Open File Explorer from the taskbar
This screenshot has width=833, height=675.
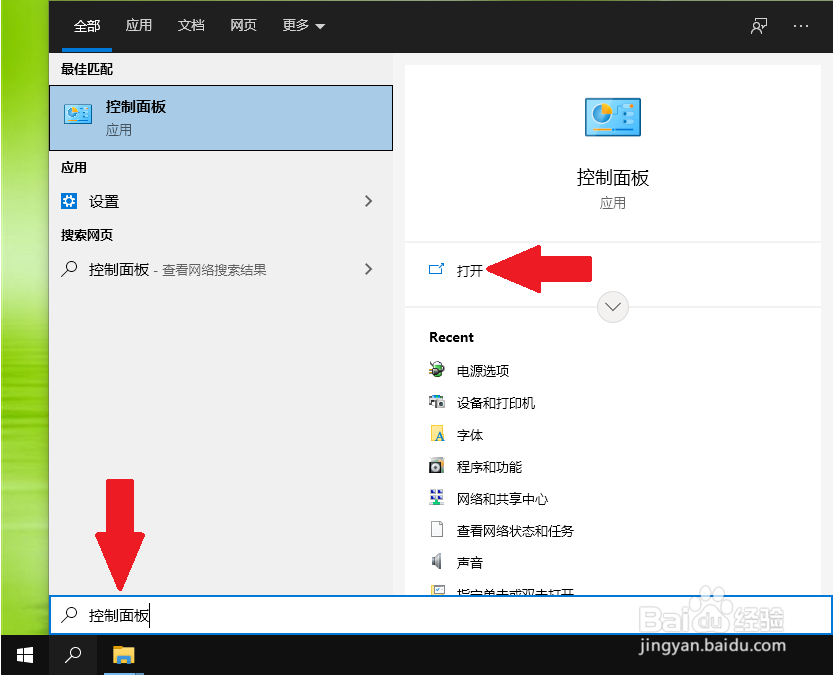pyautogui.click(x=124, y=655)
